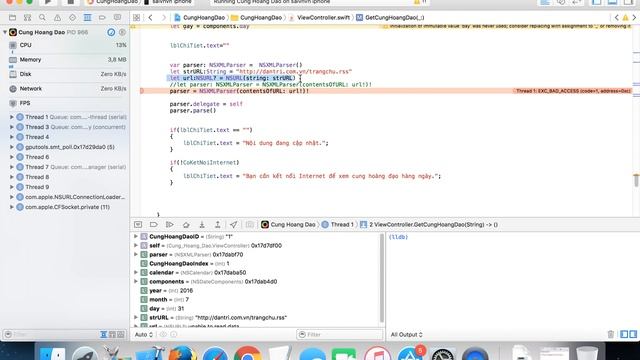
Task: Click the lldb console prompt
Action: 398,237
